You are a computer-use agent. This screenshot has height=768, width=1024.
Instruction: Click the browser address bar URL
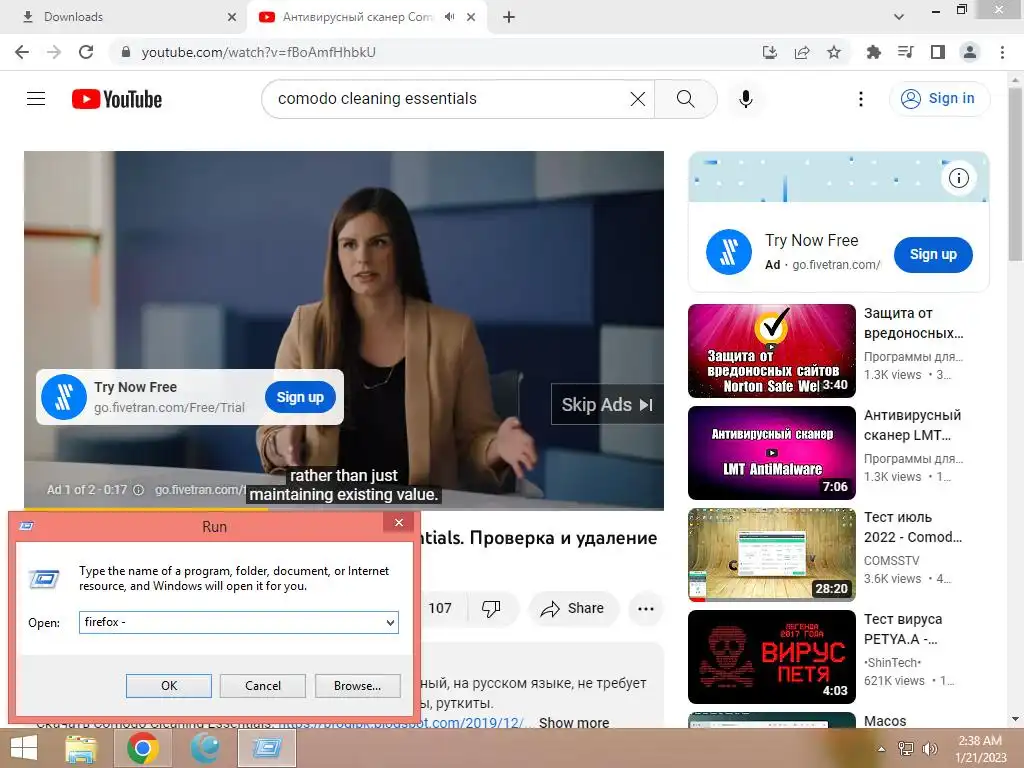pyautogui.click(x=259, y=52)
